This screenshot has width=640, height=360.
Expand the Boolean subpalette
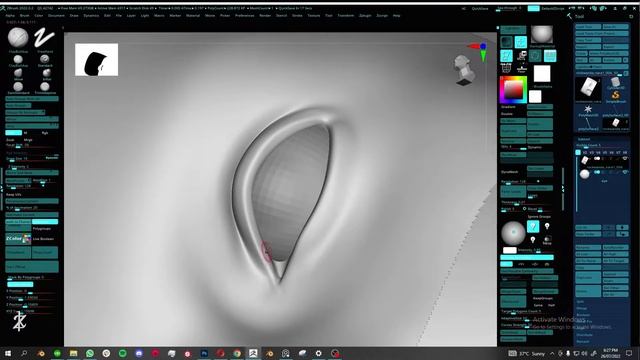click(x=583, y=315)
